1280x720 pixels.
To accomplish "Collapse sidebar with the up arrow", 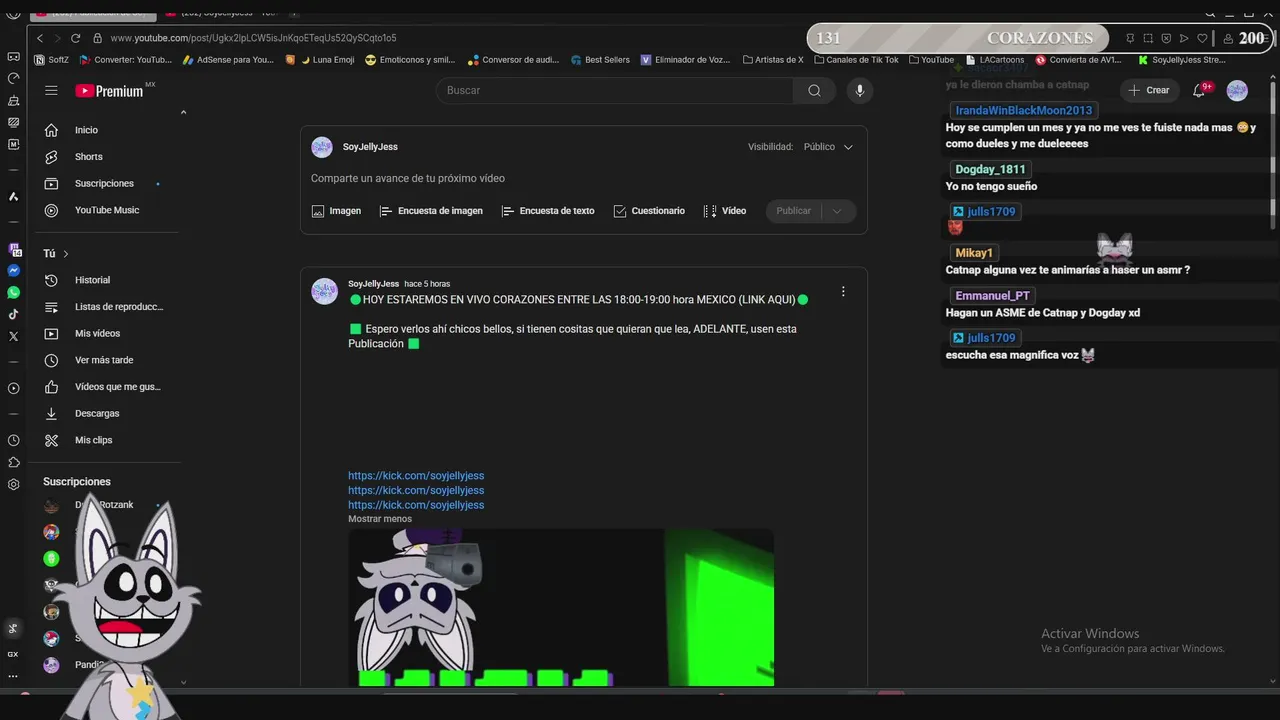I will point(183,113).
